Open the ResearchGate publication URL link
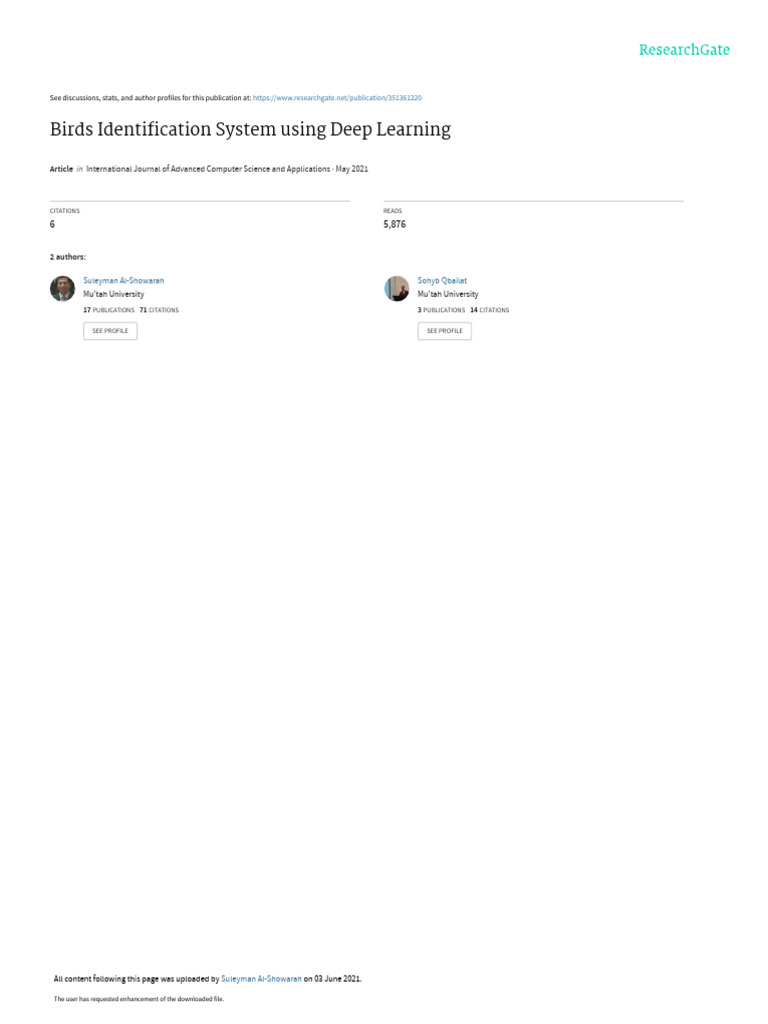768x1024 pixels. (x=337, y=98)
